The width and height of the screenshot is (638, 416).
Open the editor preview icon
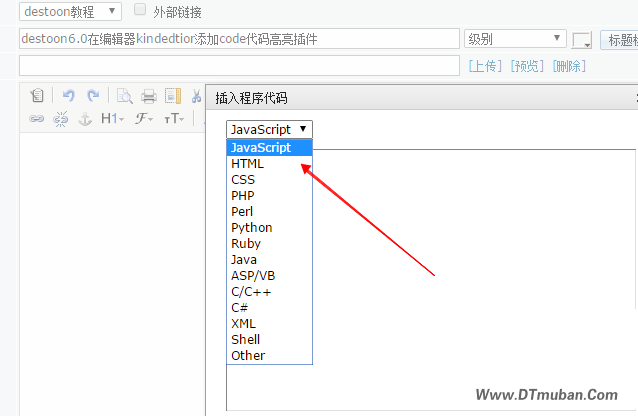[125, 96]
